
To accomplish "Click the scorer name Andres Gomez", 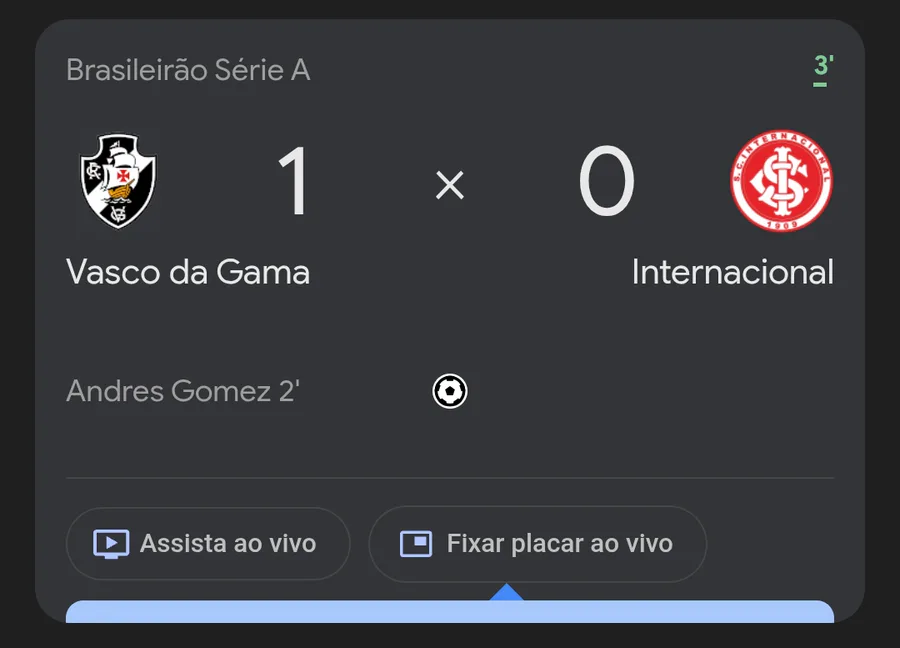I will (168, 391).
